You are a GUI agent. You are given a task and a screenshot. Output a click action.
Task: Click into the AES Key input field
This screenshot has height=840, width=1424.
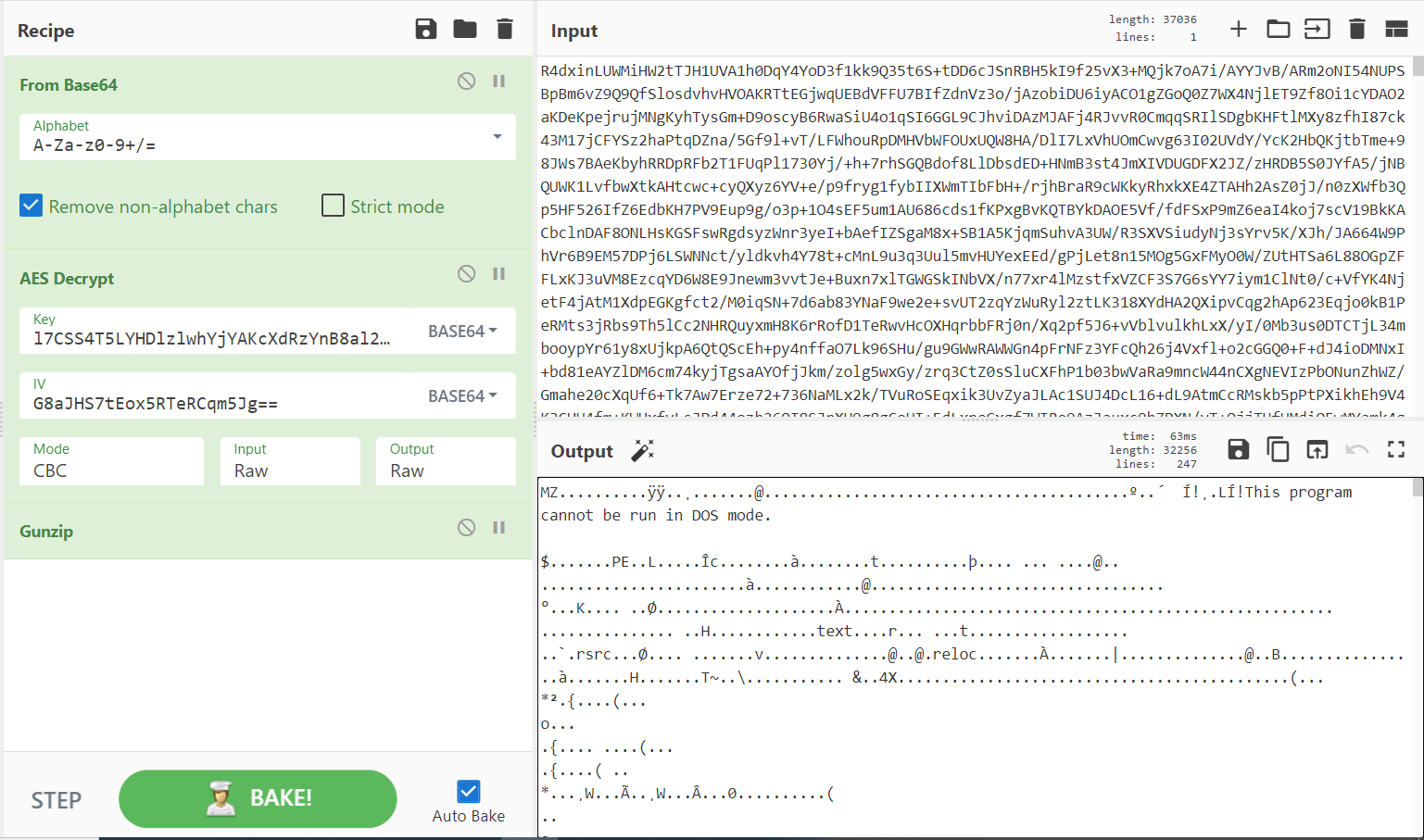[x=212, y=339]
